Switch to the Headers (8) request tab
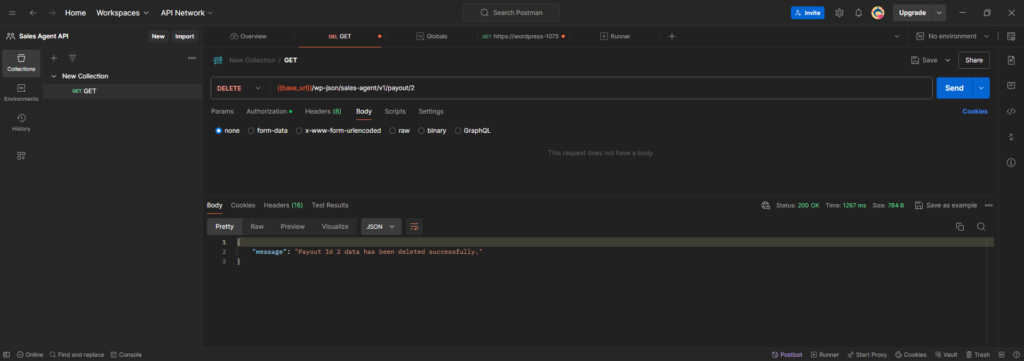Image resolution: width=1024 pixels, height=361 pixels. [323, 112]
